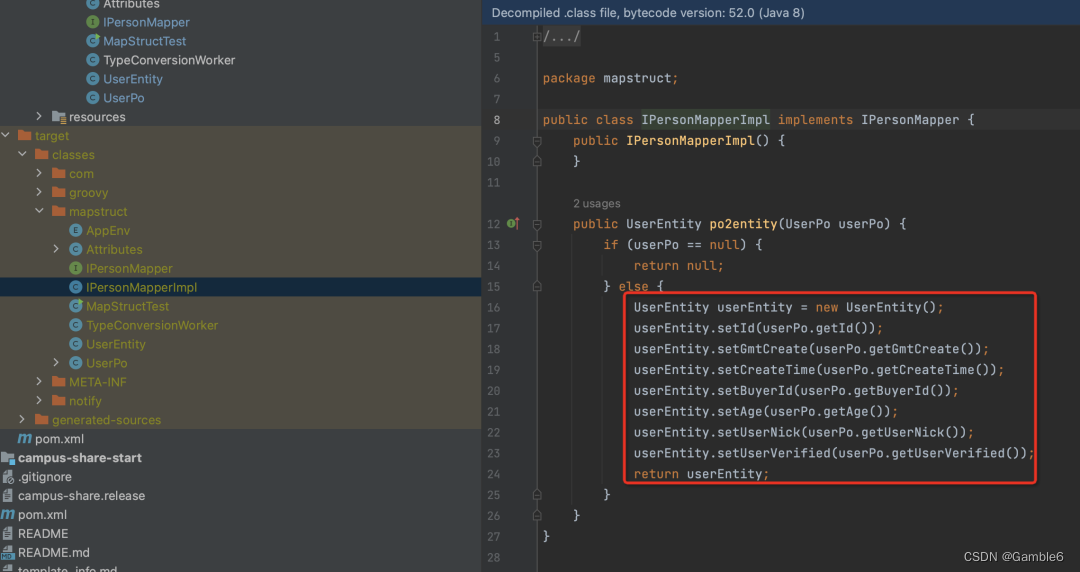
Task: Click the 2 usages inlay hint
Action: [596, 203]
